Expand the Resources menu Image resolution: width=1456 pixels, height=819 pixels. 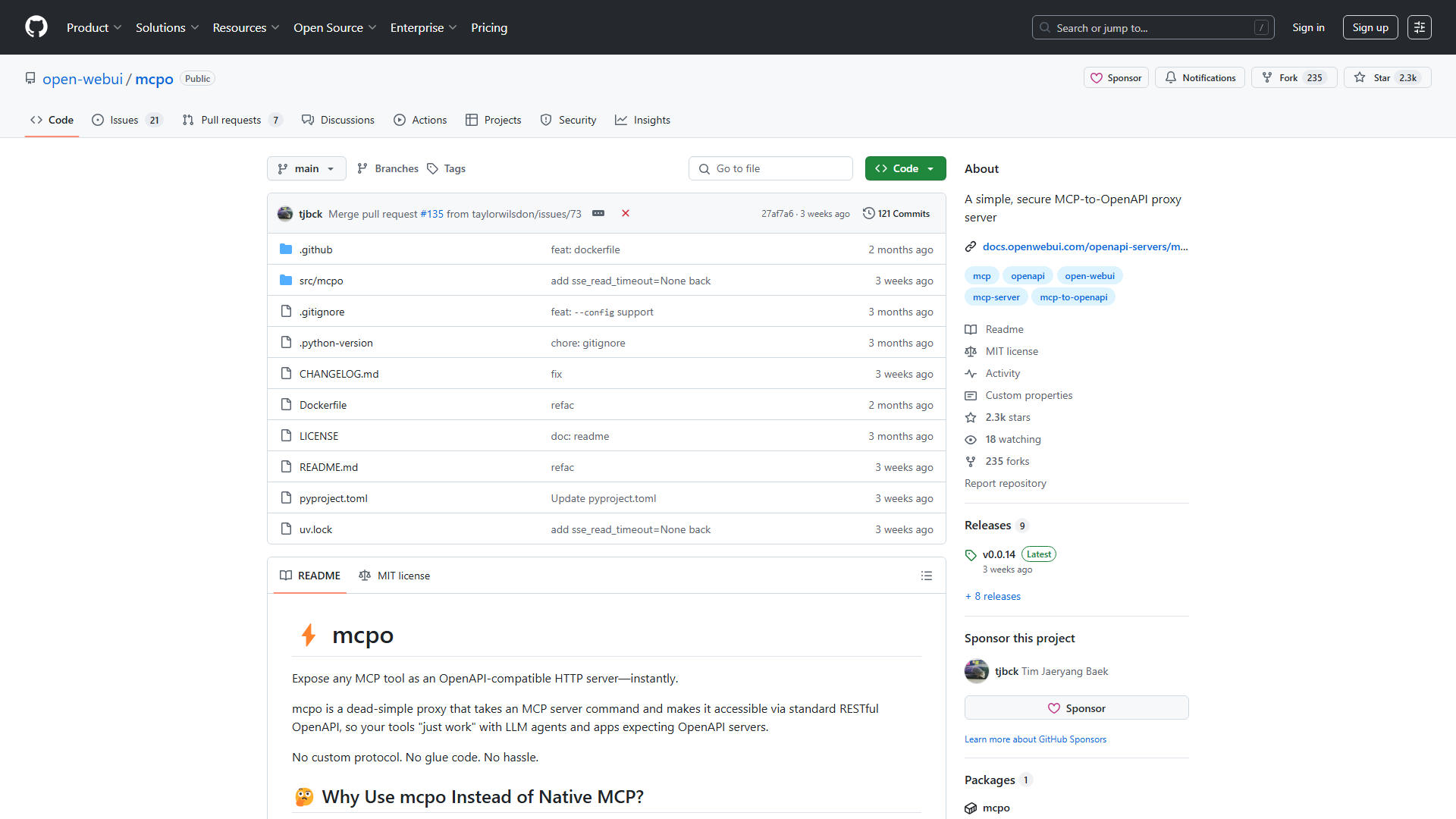tap(246, 27)
